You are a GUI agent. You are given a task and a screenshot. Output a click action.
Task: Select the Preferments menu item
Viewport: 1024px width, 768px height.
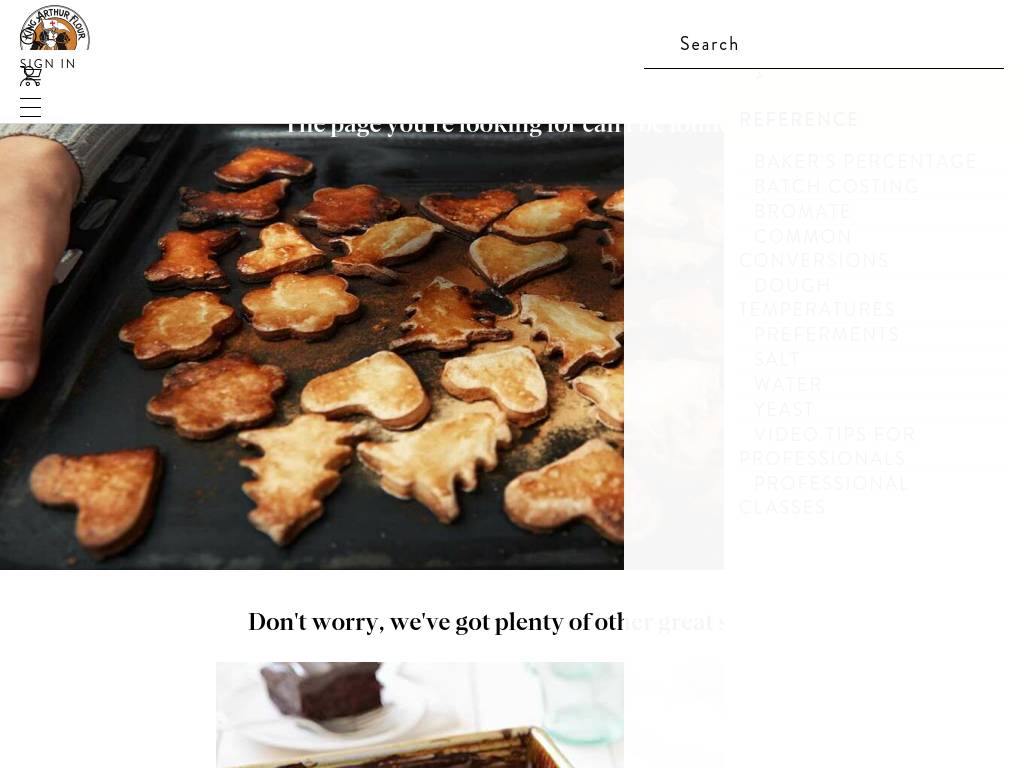(826, 334)
